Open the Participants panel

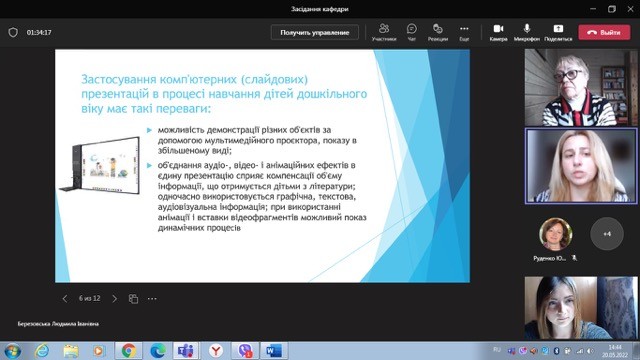[384, 32]
